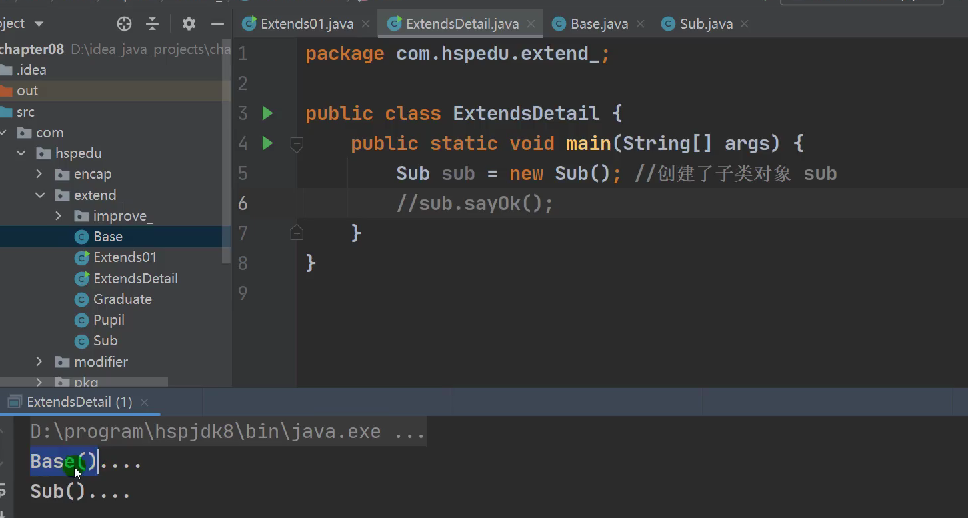This screenshot has height=518, width=968.
Task: Click the fold end marker on line 7
Action: (x=296, y=233)
